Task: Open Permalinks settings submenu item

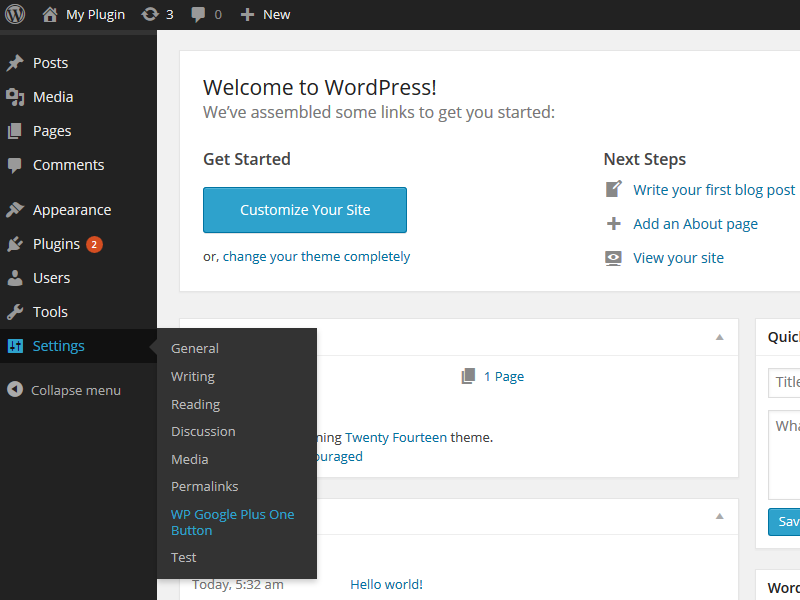Action: click(205, 487)
